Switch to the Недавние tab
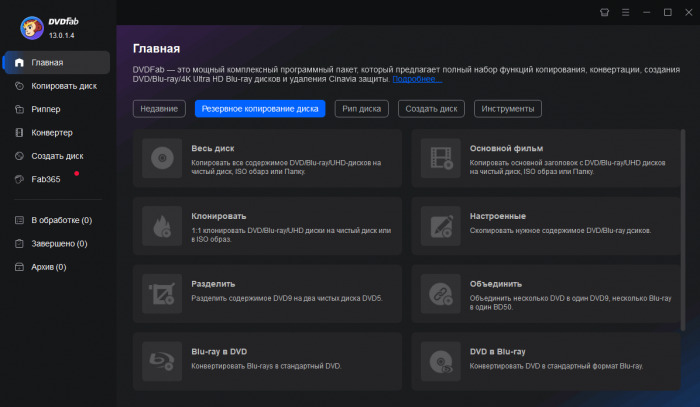700x407 pixels. 159,108
